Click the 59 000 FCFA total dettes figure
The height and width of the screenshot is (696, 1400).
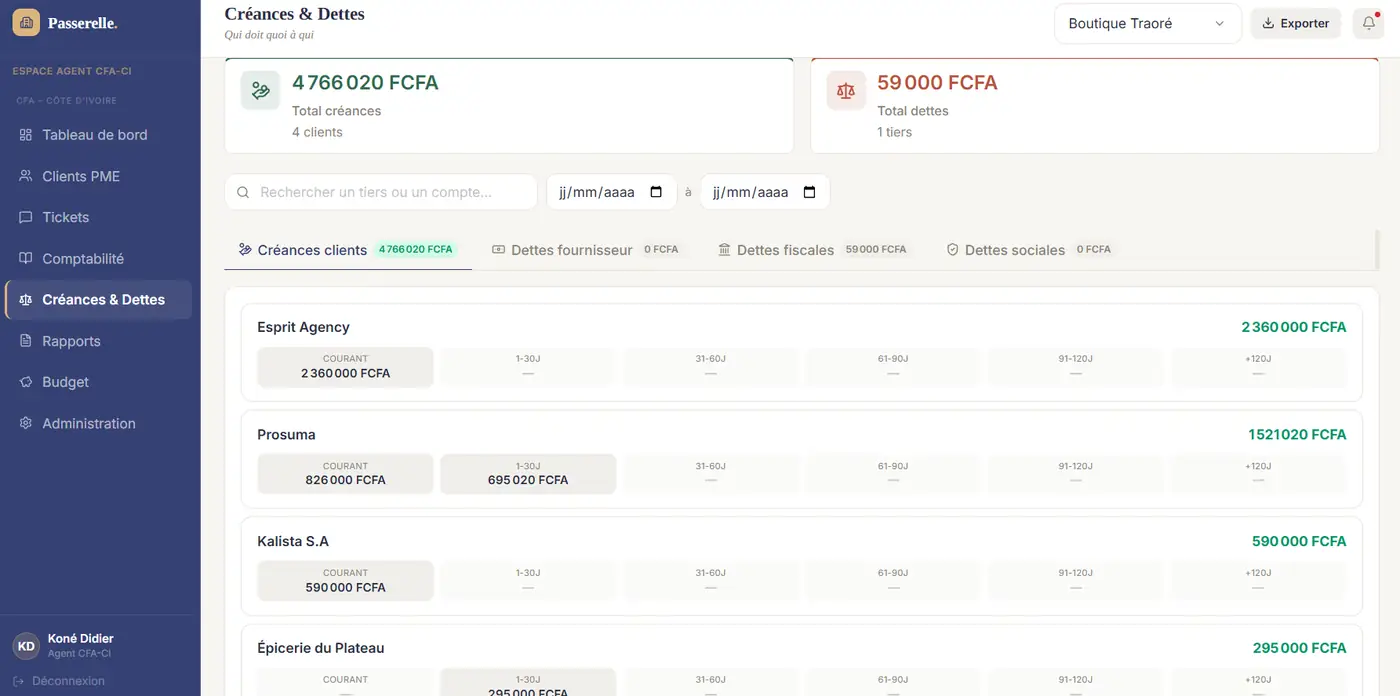pyautogui.click(x=937, y=83)
